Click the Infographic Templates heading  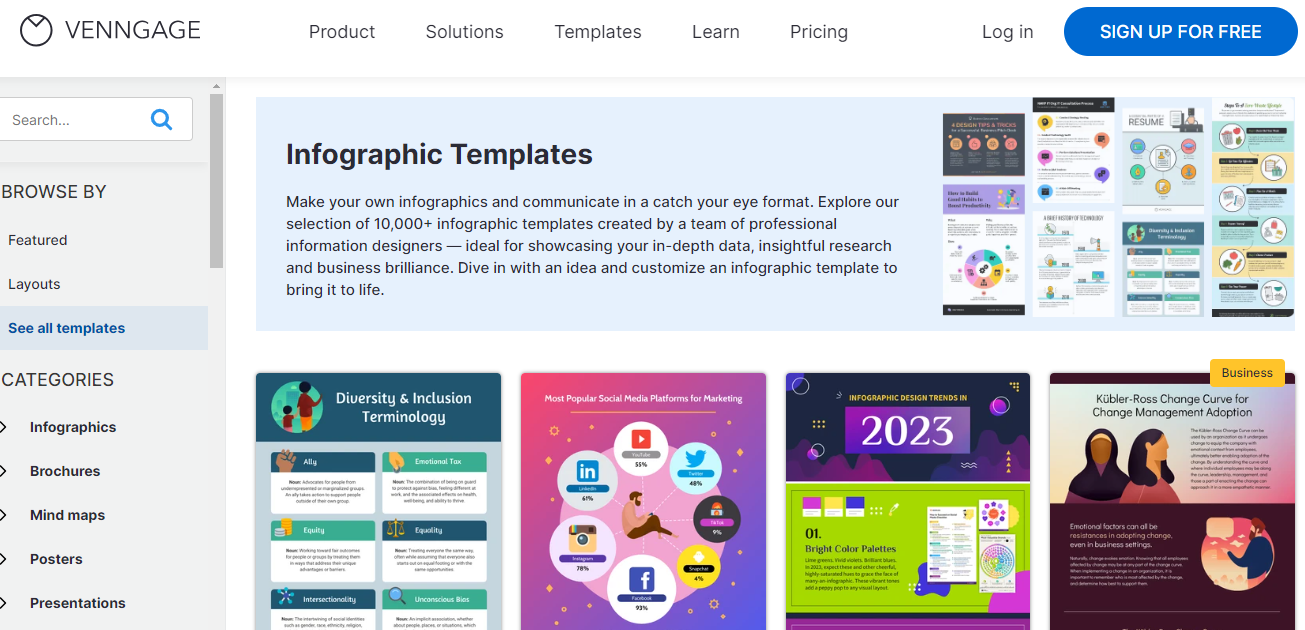click(439, 154)
